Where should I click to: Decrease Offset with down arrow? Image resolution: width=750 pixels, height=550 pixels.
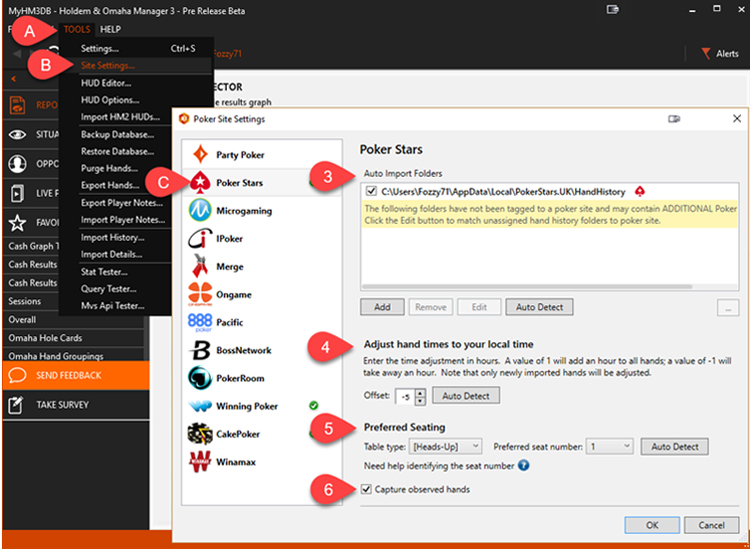click(420, 400)
